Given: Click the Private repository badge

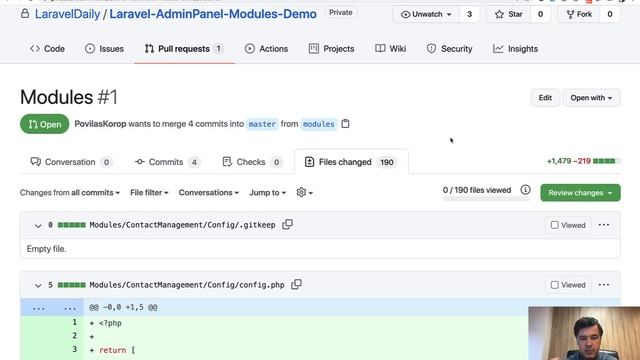Looking at the screenshot, I should (340, 13).
